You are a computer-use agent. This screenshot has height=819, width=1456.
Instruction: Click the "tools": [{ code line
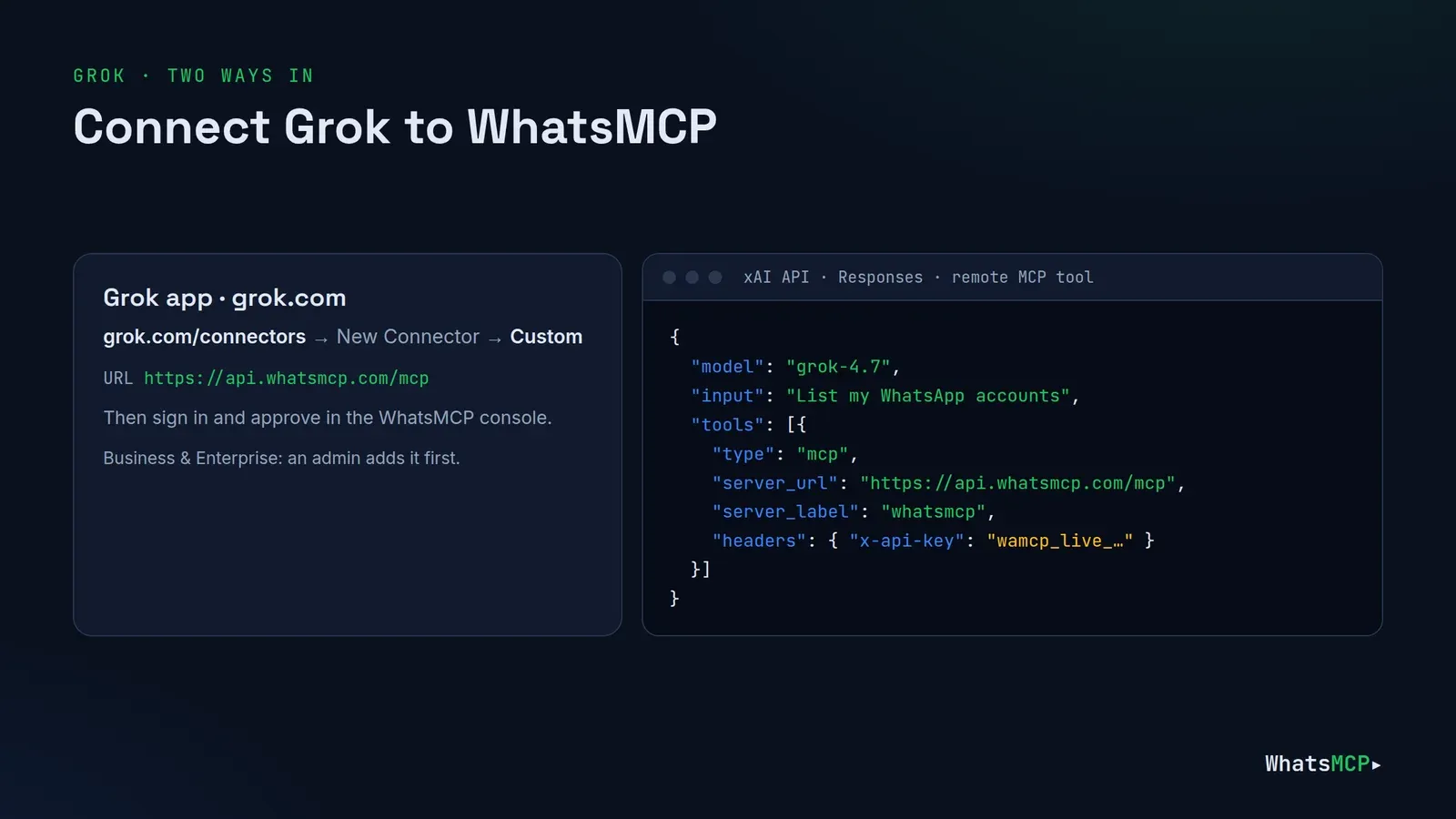pyautogui.click(x=748, y=425)
